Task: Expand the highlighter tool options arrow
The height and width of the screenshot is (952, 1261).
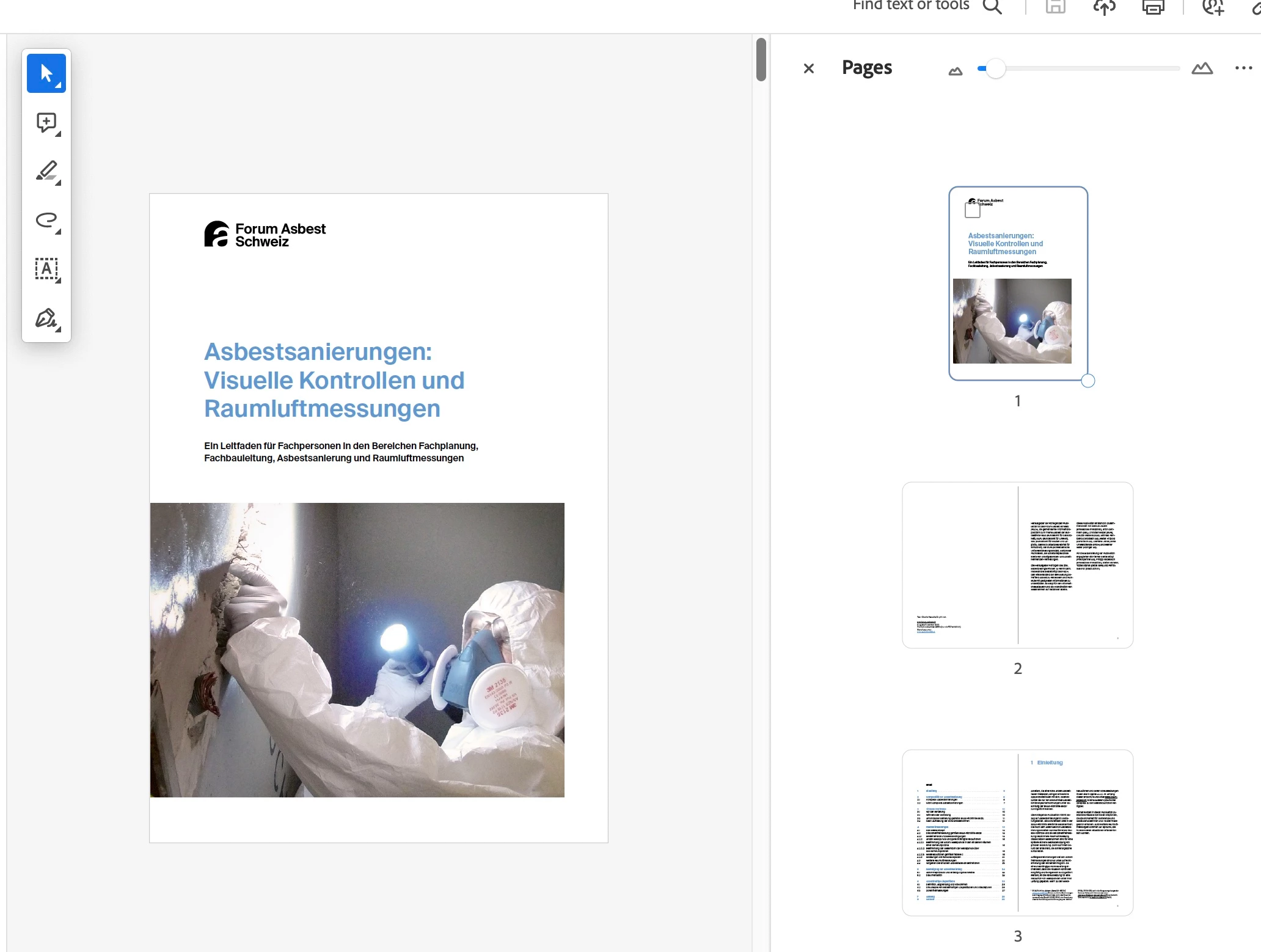Action: 59,182
